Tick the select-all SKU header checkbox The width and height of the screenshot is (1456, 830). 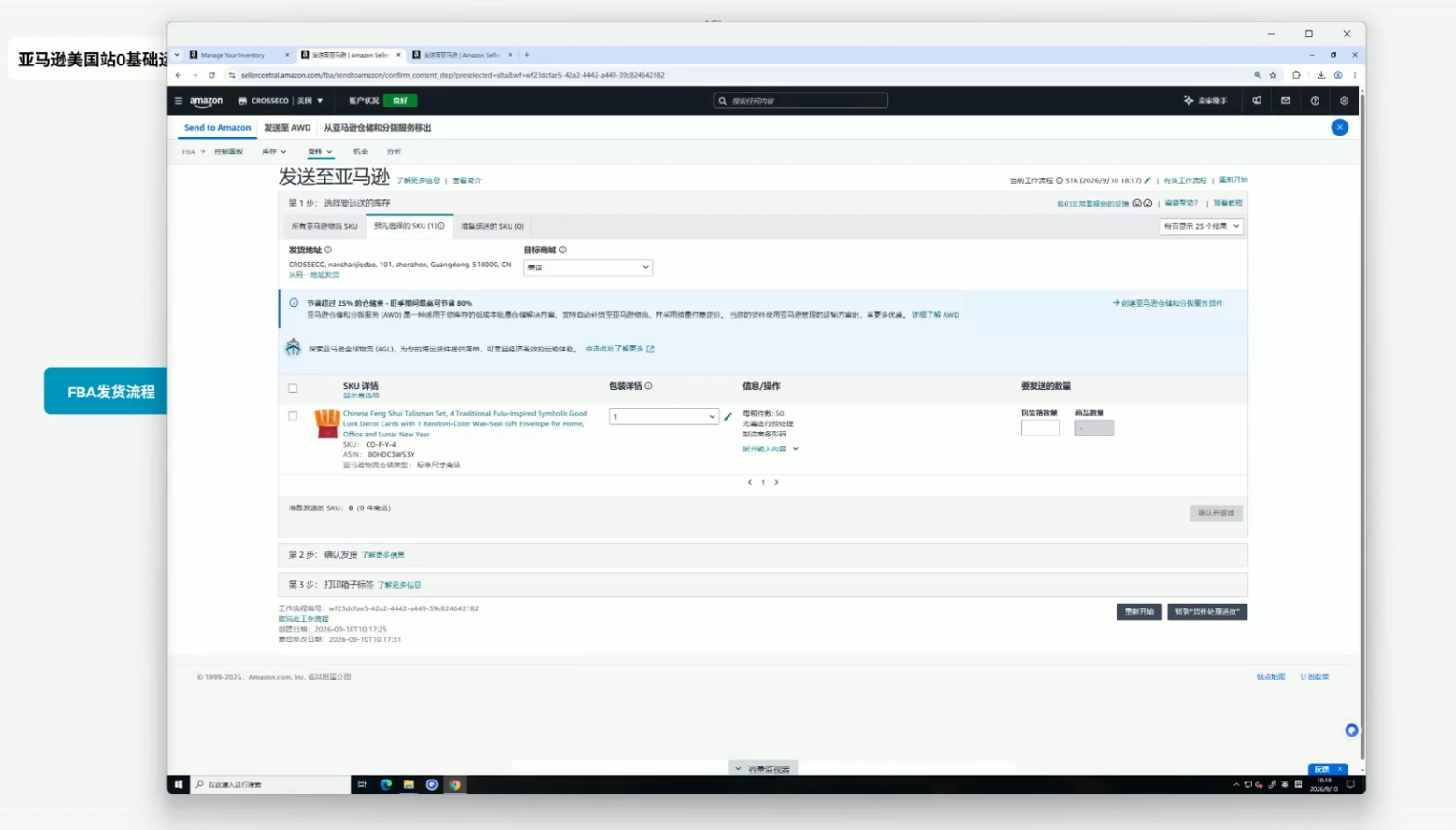point(293,388)
